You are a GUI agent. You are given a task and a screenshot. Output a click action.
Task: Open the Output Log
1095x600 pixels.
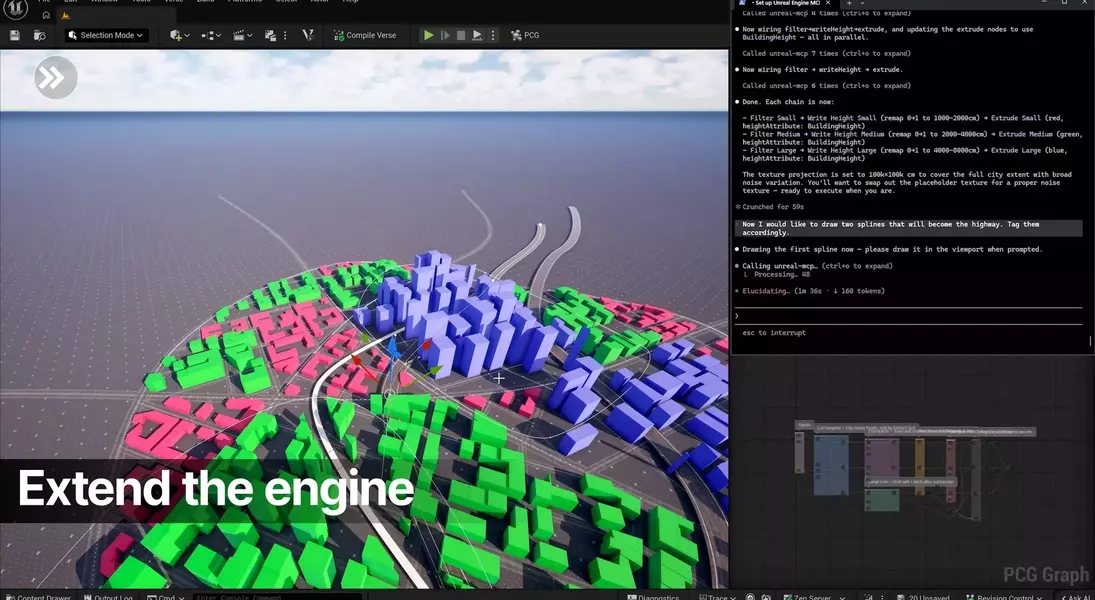click(x=108, y=597)
